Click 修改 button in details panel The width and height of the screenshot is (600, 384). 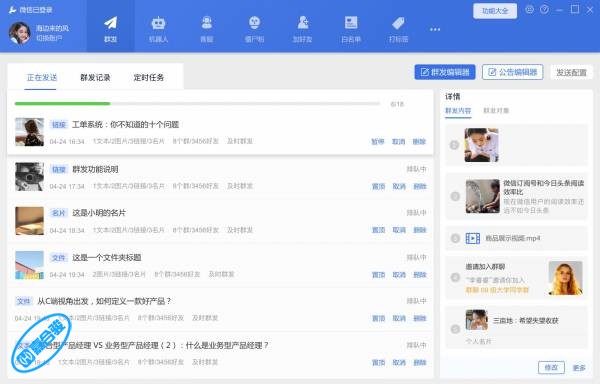click(x=551, y=368)
